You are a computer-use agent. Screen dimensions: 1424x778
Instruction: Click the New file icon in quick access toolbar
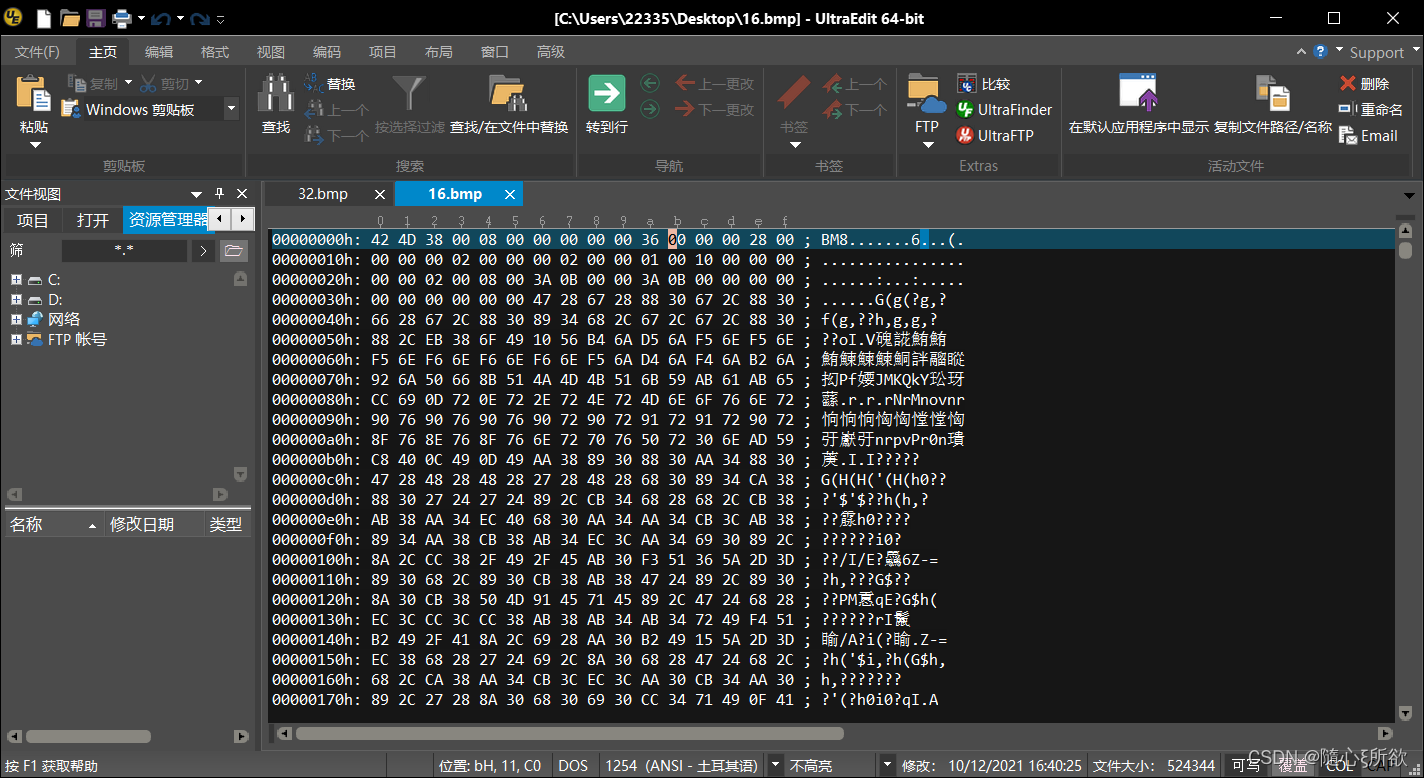(44, 18)
